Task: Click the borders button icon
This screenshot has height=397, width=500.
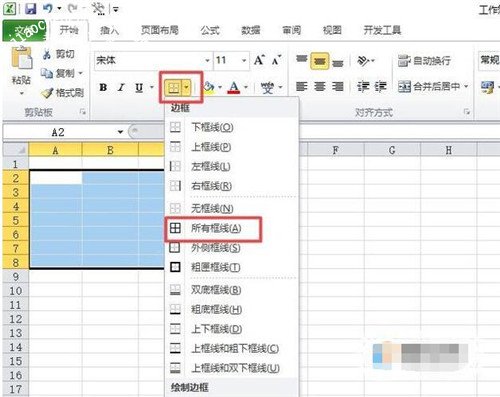Action: coord(173,87)
